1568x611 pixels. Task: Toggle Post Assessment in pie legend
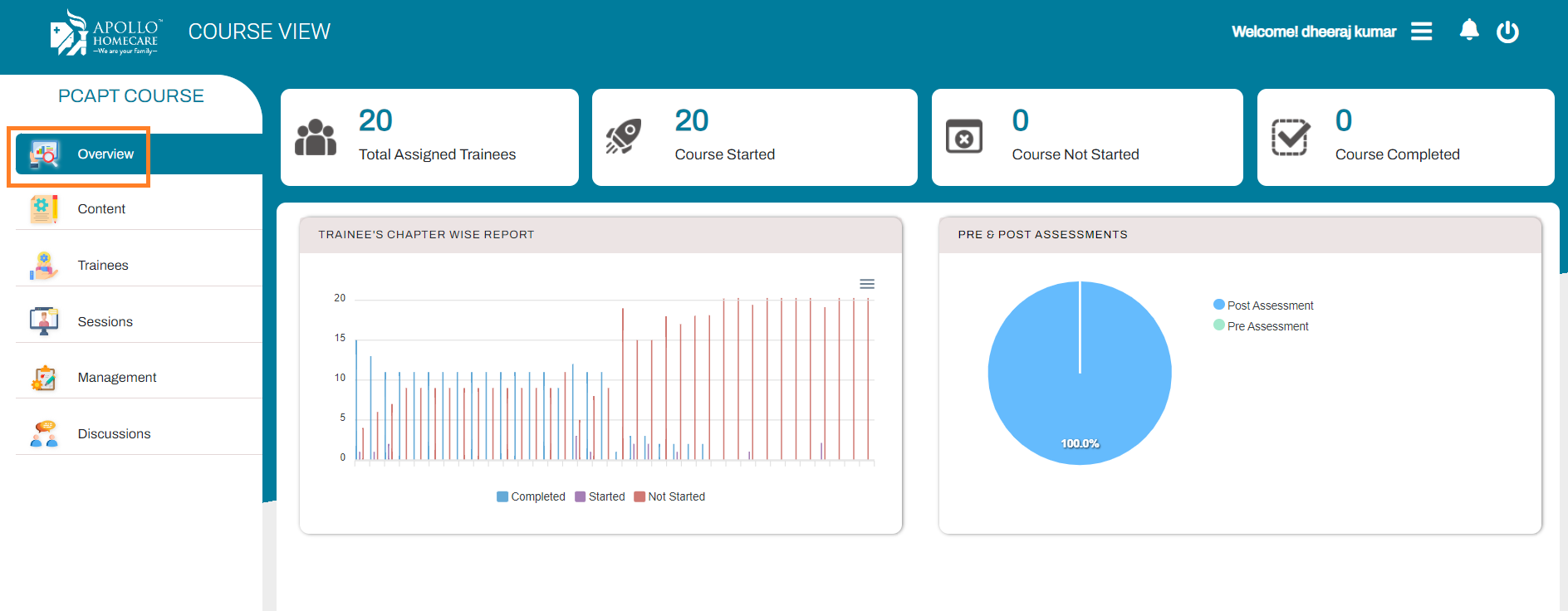pyautogui.click(x=1263, y=305)
